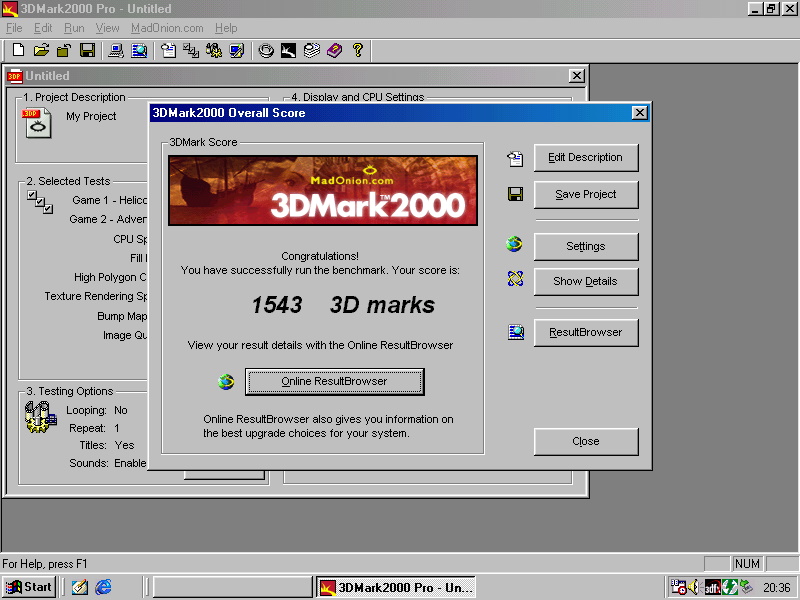The width and height of the screenshot is (800, 600).
Task: Click the atom icon beside Show Details
Action: tap(515, 279)
